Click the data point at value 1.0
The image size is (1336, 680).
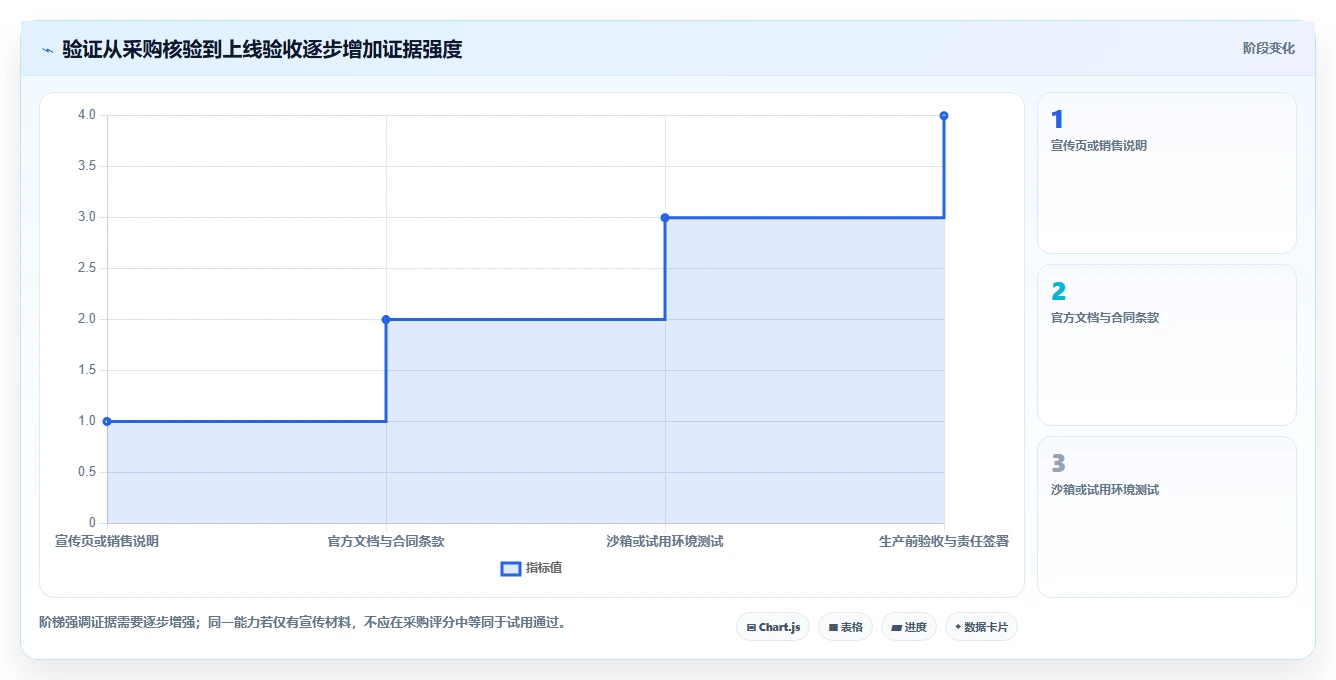tap(107, 421)
